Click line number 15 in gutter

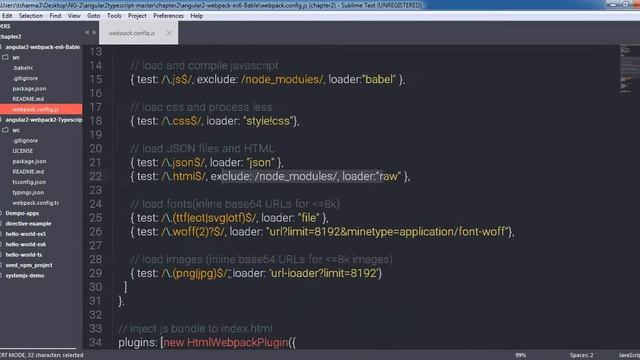[x=96, y=79]
